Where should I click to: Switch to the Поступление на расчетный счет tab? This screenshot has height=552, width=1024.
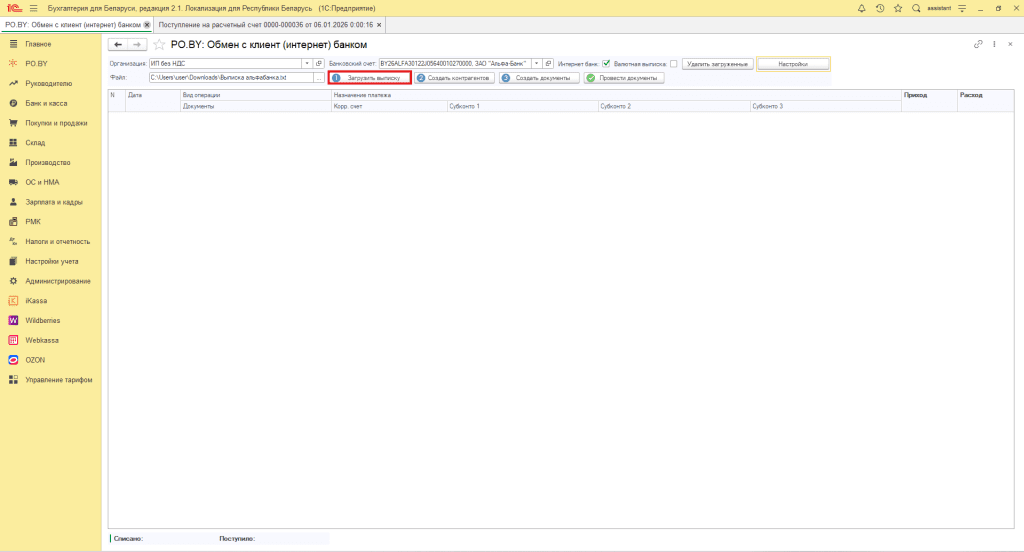point(265,24)
